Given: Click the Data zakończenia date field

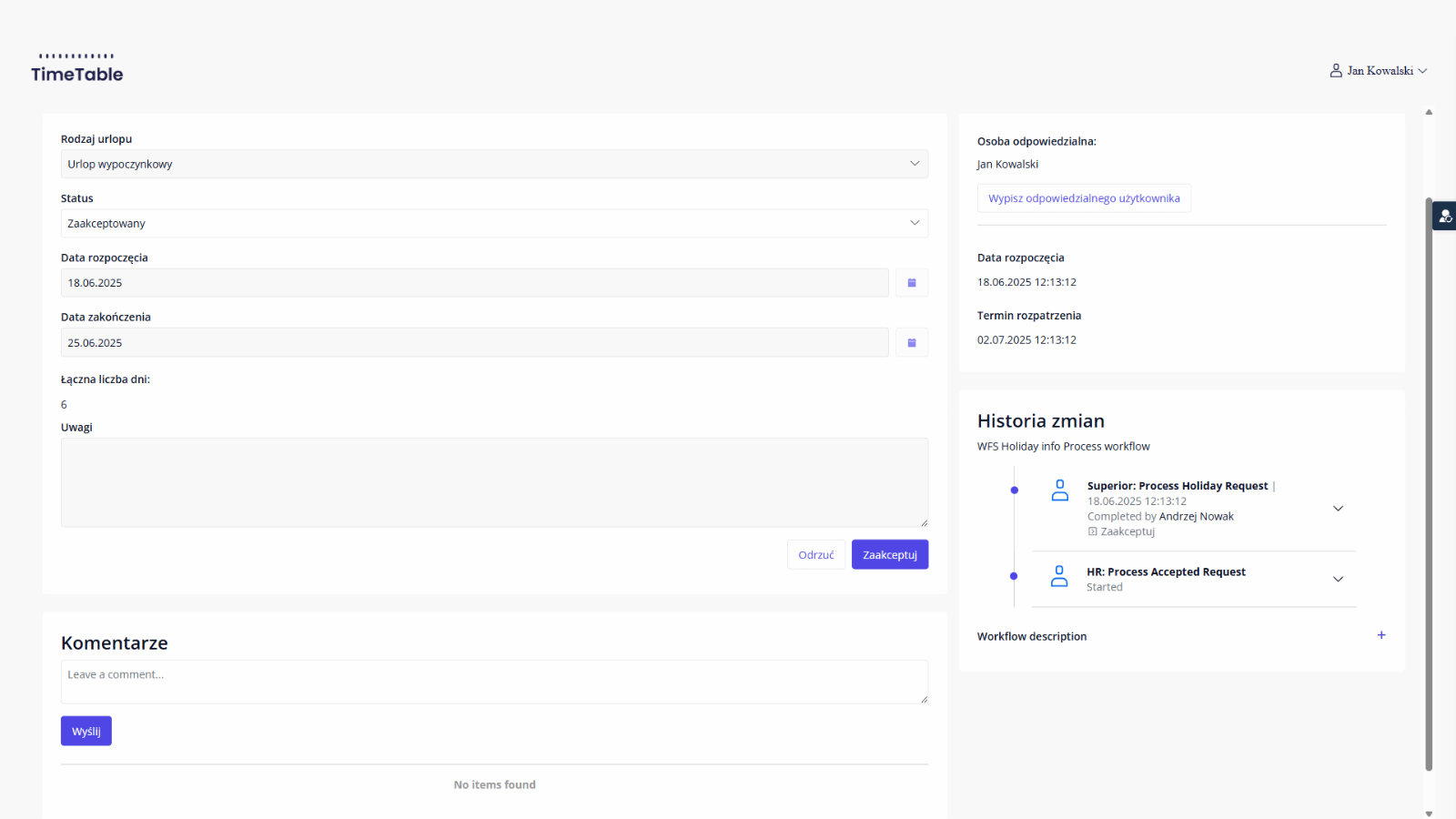Looking at the screenshot, I should click(474, 343).
